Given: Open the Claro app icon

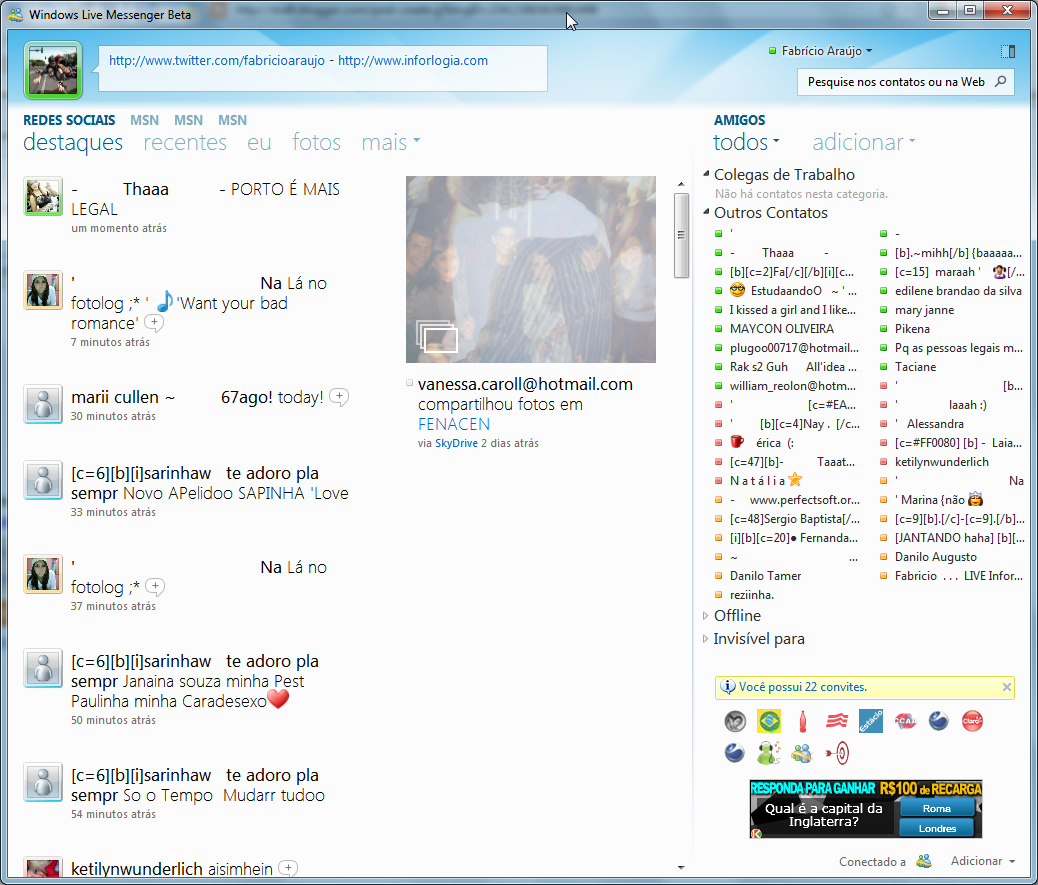Looking at the screenshot, I should tap(972, 721).
